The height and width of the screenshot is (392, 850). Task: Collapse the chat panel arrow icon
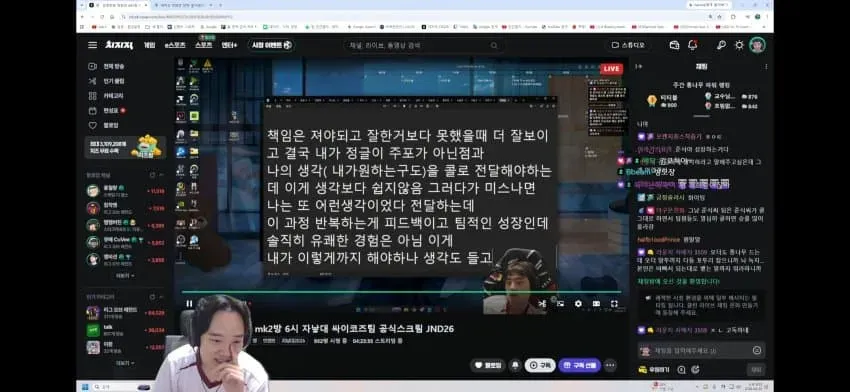coord(639,67)
